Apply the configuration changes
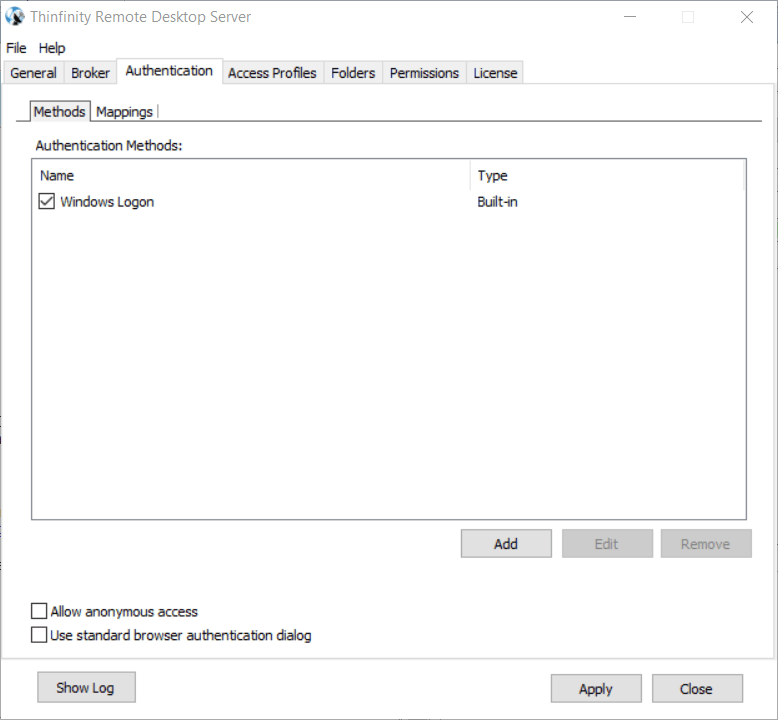This screenshot has width=778, height=720. pos(596,689)
